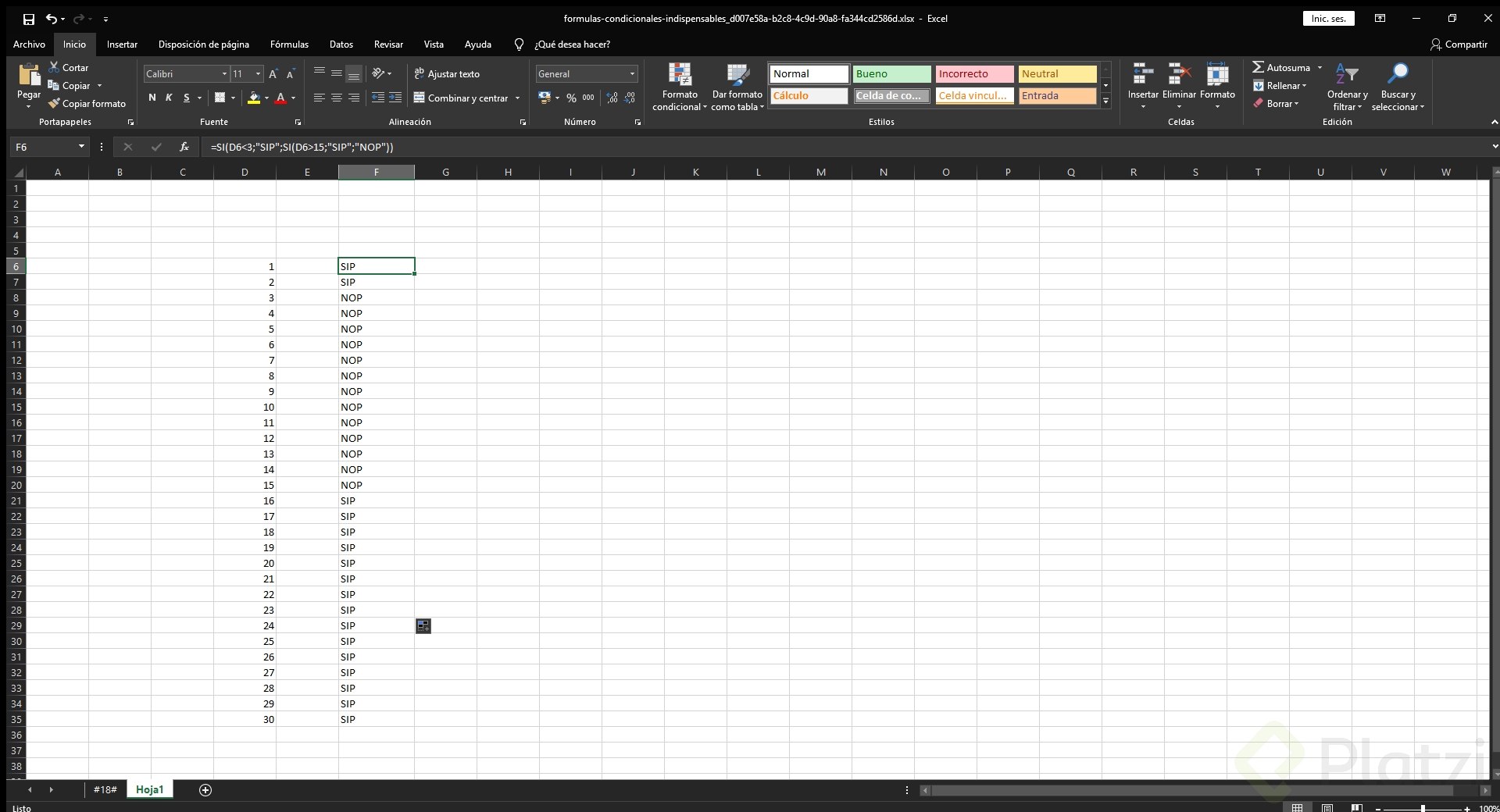Apply thousands separator 000 style
This screenshot has width=1500, height=812.
pos(588,98)
